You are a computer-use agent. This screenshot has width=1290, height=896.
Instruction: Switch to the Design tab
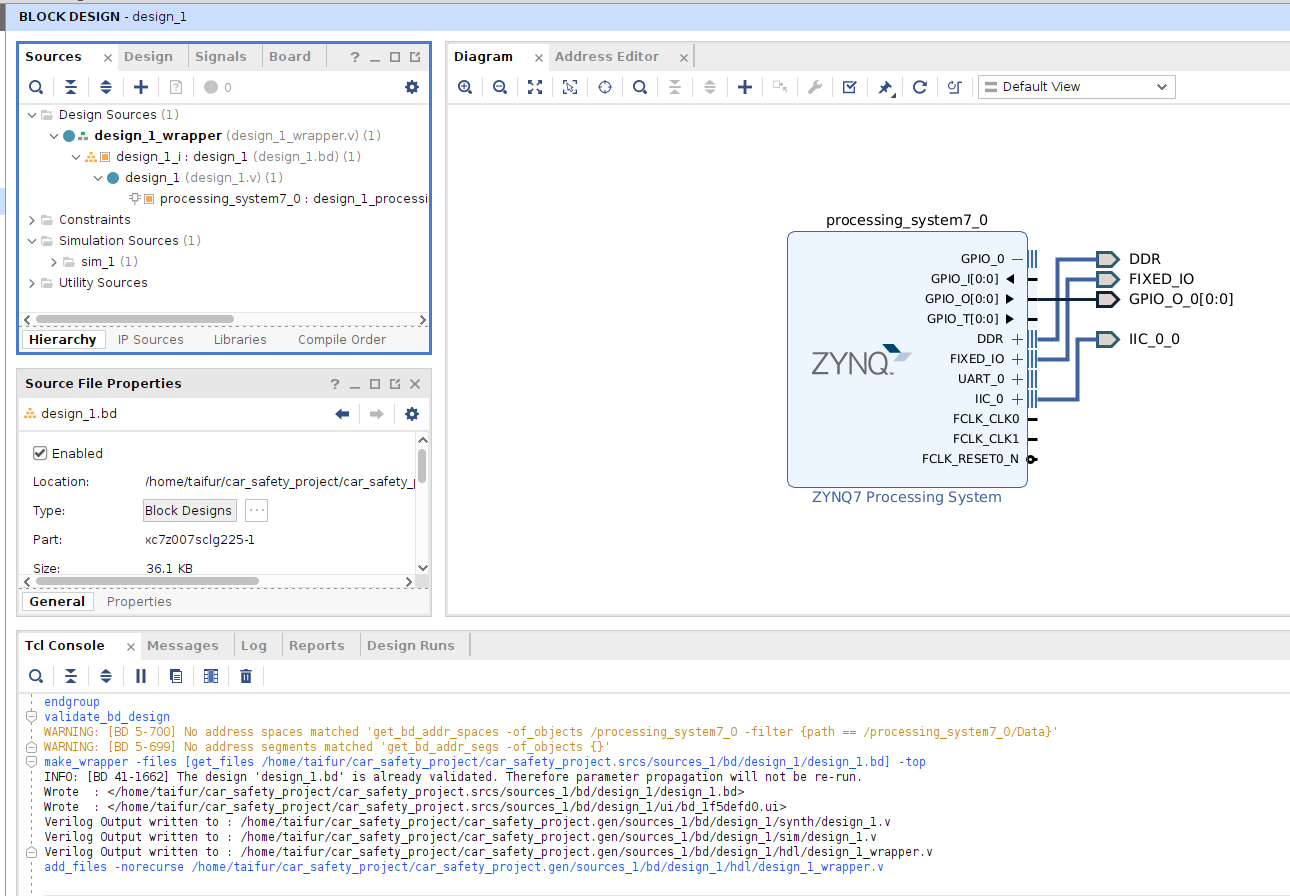pyautogui.click(x=148, y=57)
